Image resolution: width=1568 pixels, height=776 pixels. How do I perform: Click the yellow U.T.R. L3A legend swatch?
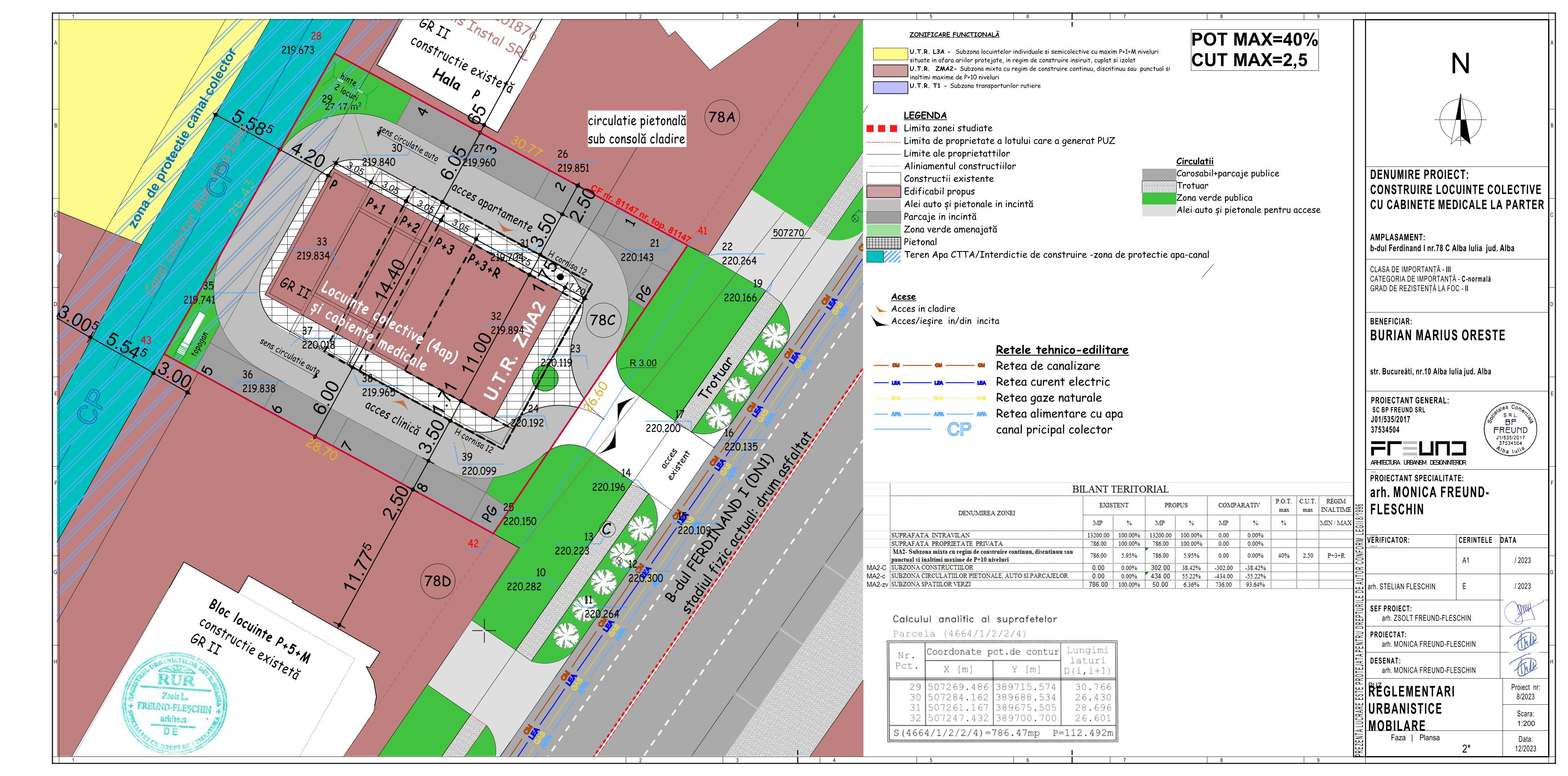[890, 53]
